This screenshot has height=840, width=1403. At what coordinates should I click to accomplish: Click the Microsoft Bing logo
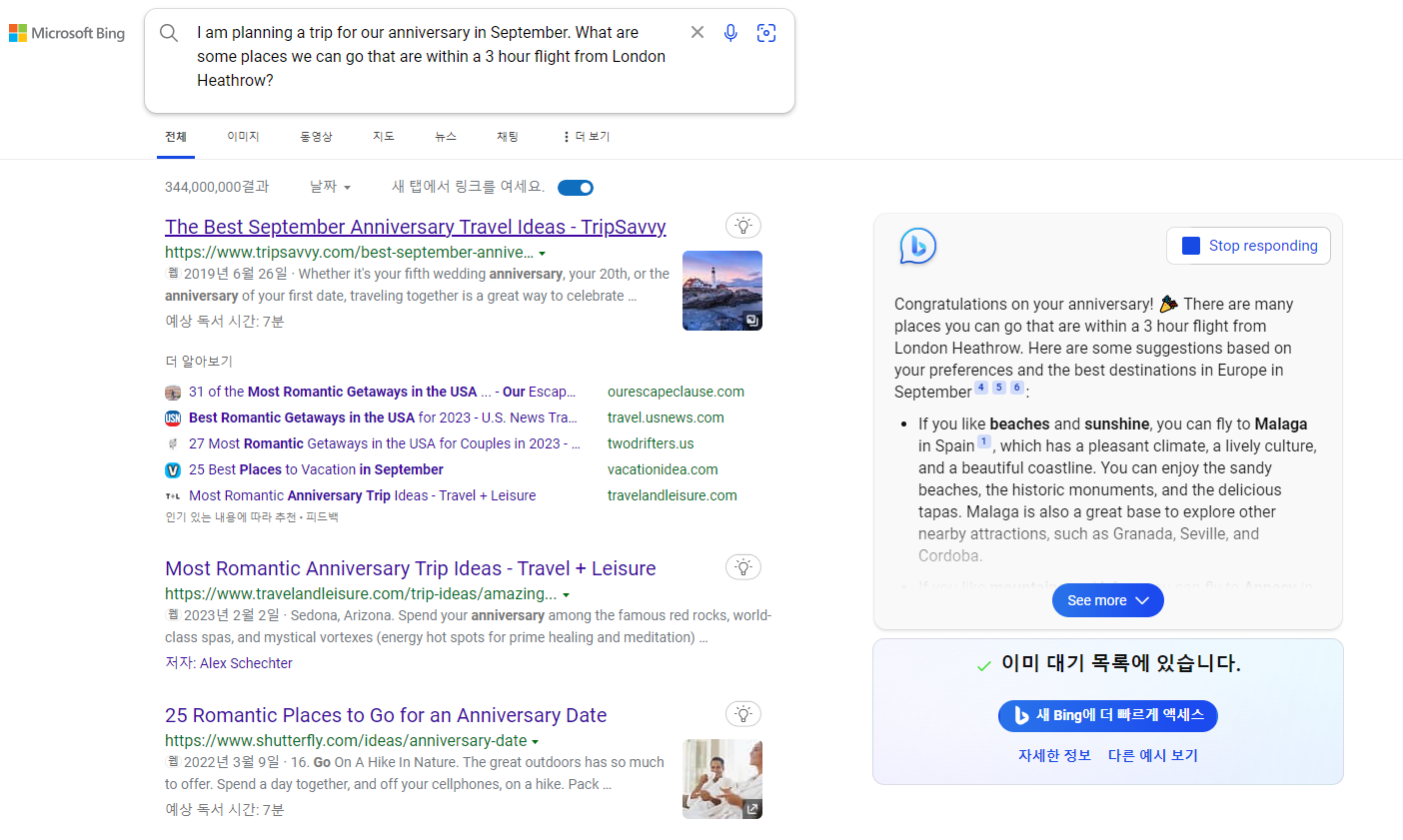pyautogui.click(x=67, y=33)
